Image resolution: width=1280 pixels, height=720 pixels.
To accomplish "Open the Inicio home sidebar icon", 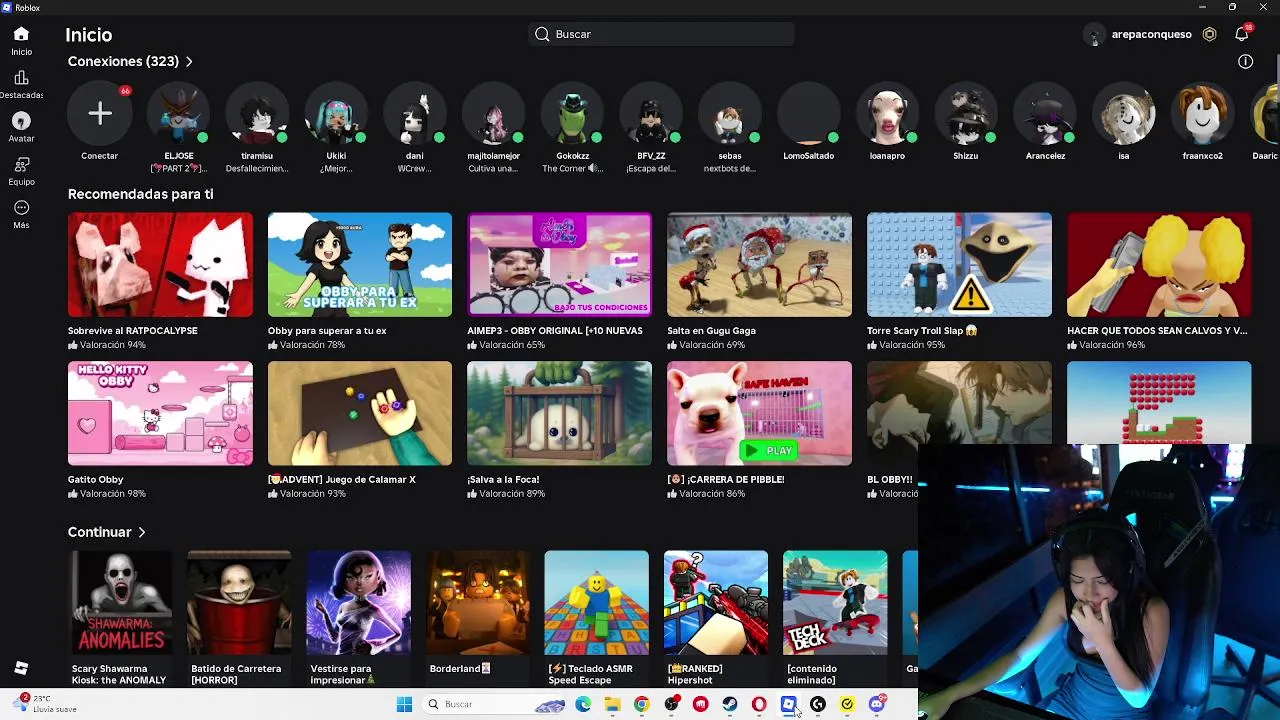I will click(x=21, y=41).
